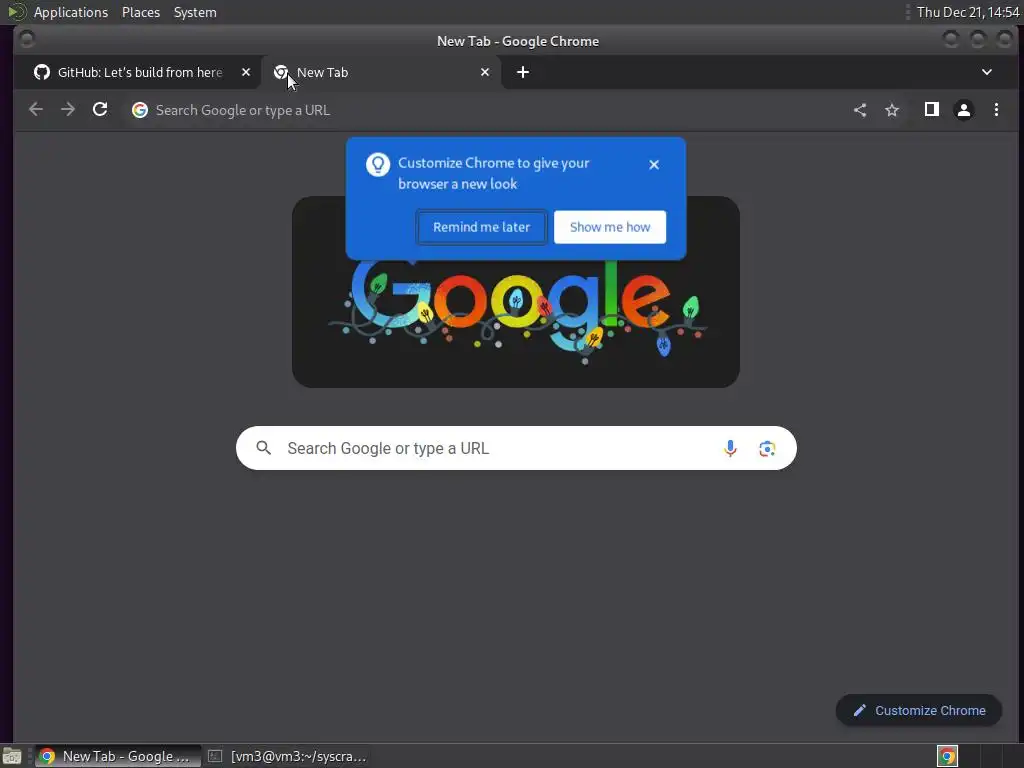Click the lightbulb icon in tooltip
This screenshot has width=1024, height=768.
(377, 165)
